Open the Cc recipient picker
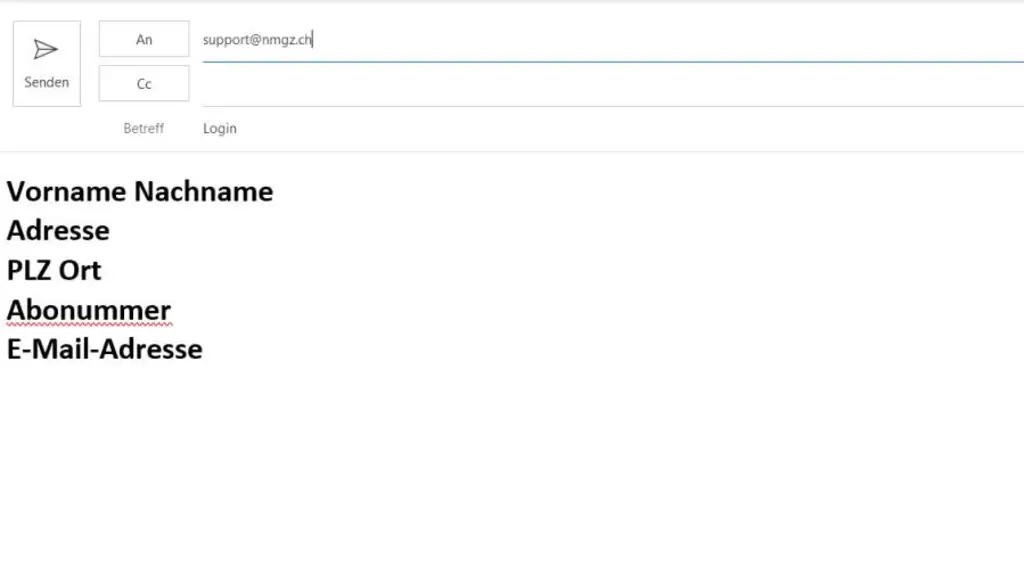The width and height of the screenshot is (1024, 567). [x=144, y=84]
